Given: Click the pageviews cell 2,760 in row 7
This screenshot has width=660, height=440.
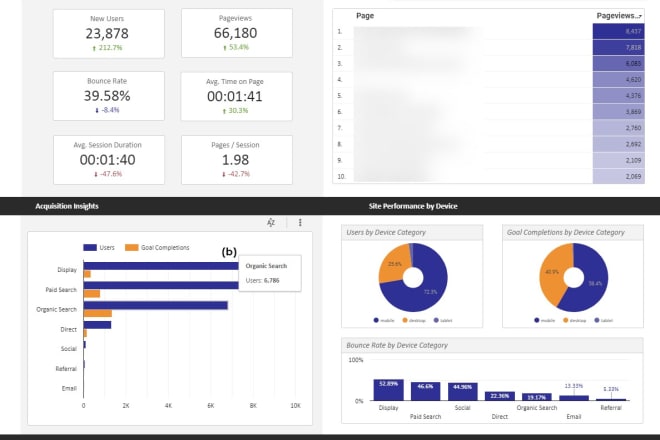Looking at the screenshot, I should [x=618, y=128].
